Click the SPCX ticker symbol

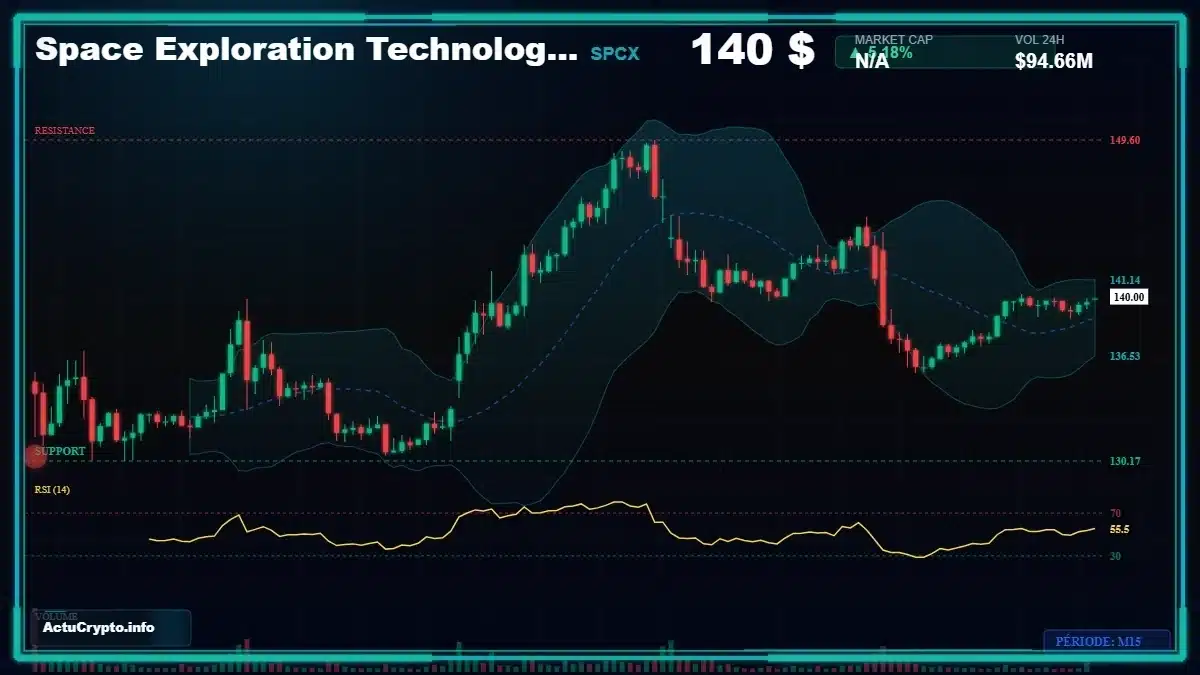(x=614, y=53)
